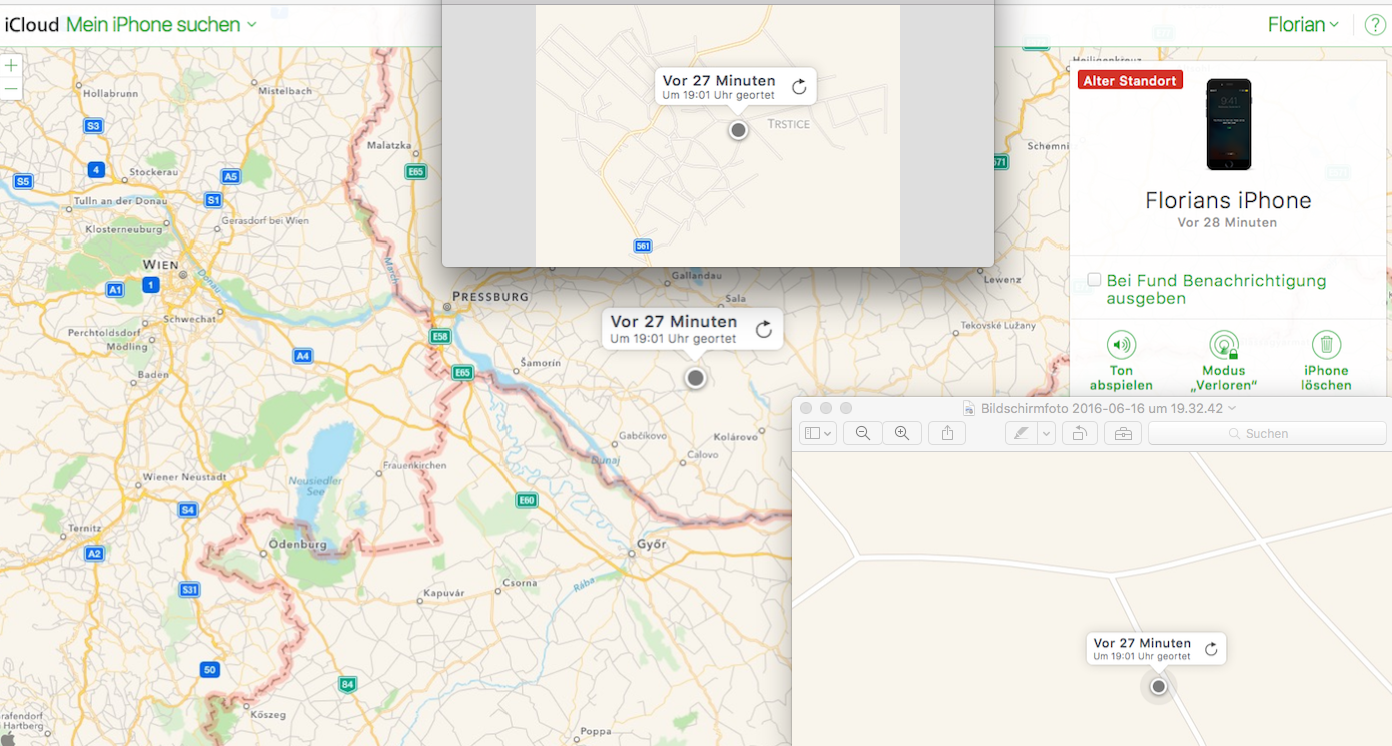The width and height of the screenshot is (1392, 746).
Task: Click the Suchen search field in Preview
Action: pos(1266,433)
